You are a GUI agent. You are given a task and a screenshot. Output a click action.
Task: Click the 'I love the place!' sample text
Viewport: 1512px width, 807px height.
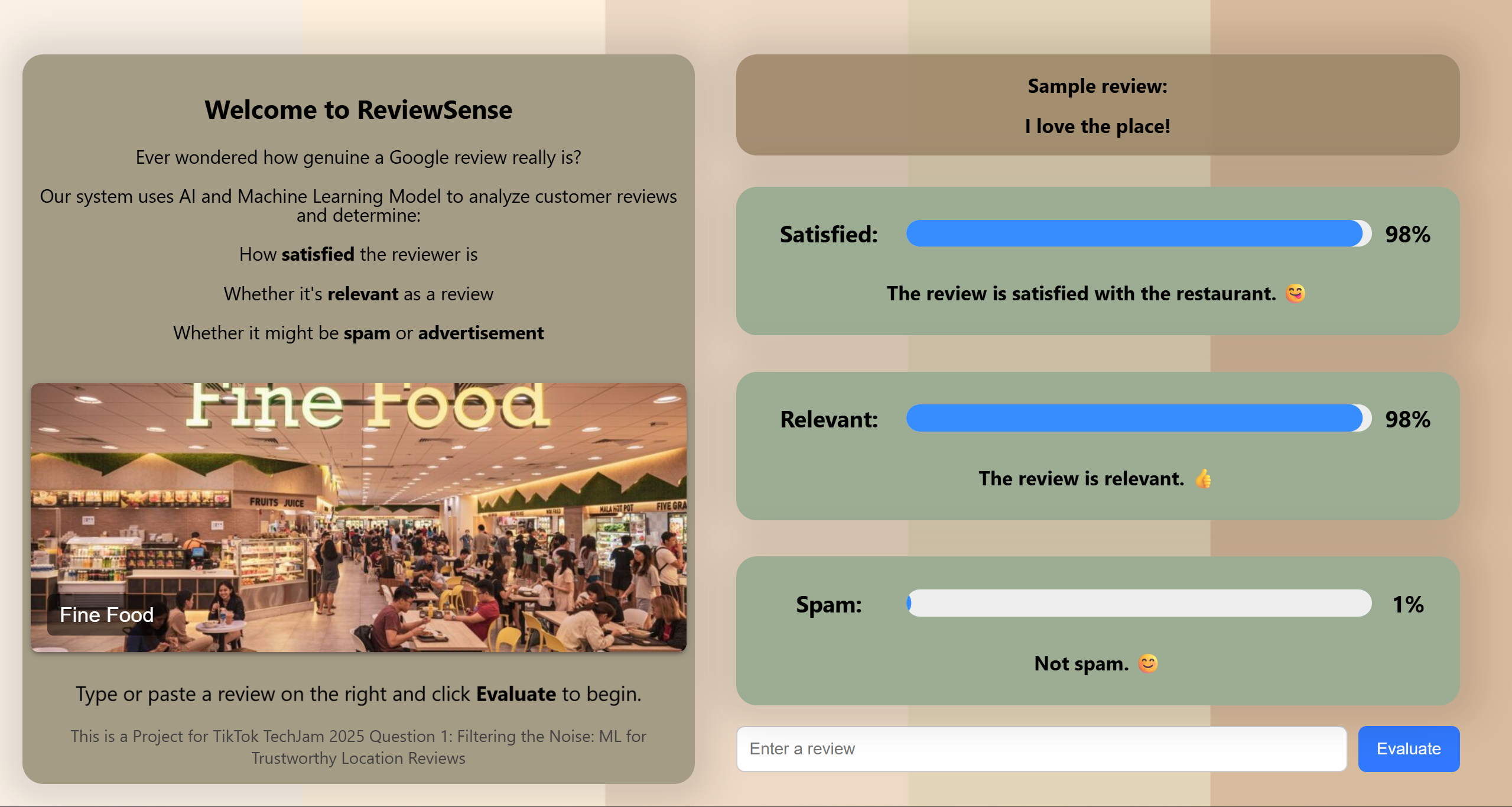coord(1097,127)
